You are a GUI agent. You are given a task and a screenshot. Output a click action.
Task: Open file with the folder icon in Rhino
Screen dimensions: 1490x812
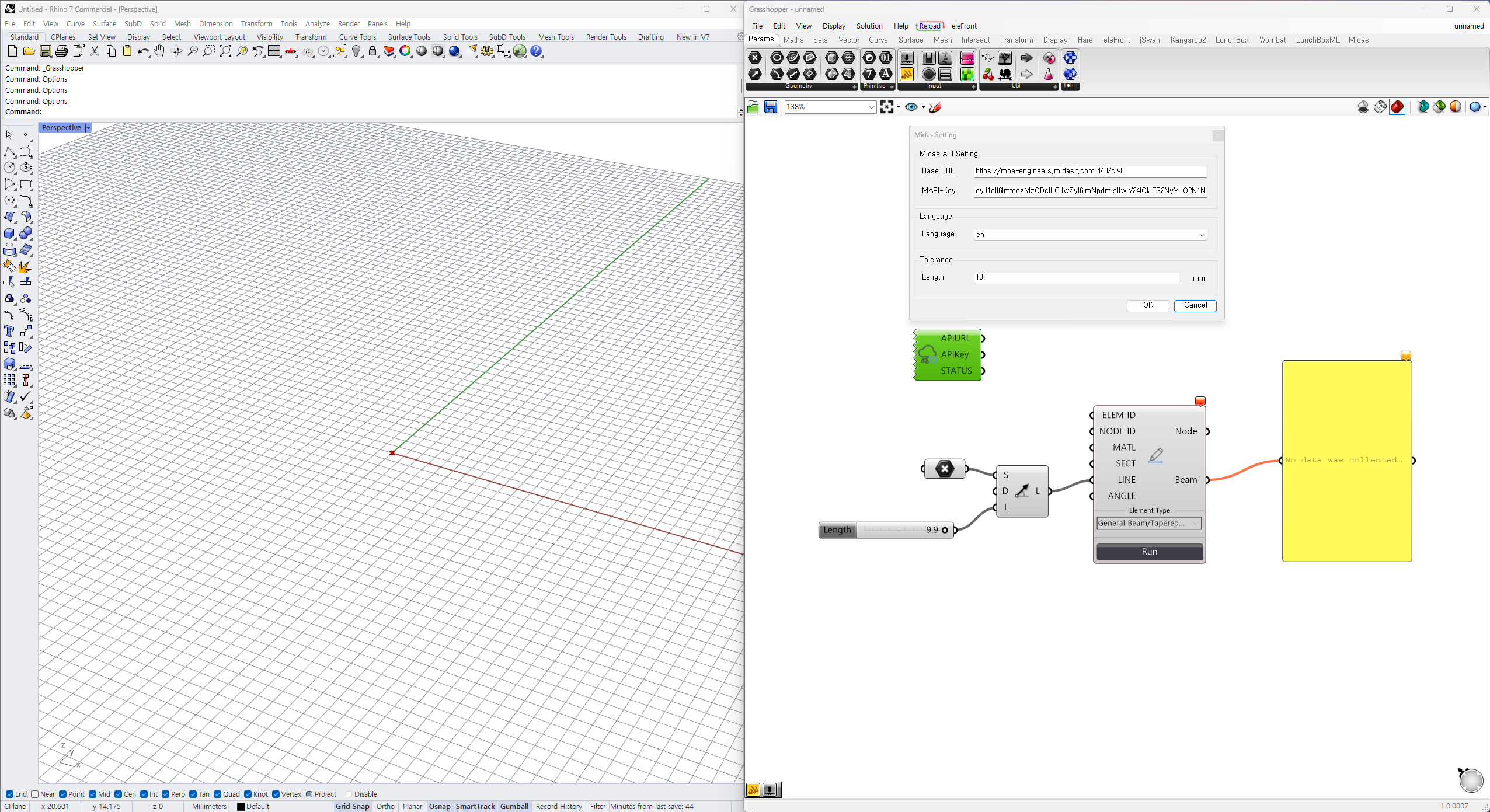pyautogui.click(x=29, y=51)
